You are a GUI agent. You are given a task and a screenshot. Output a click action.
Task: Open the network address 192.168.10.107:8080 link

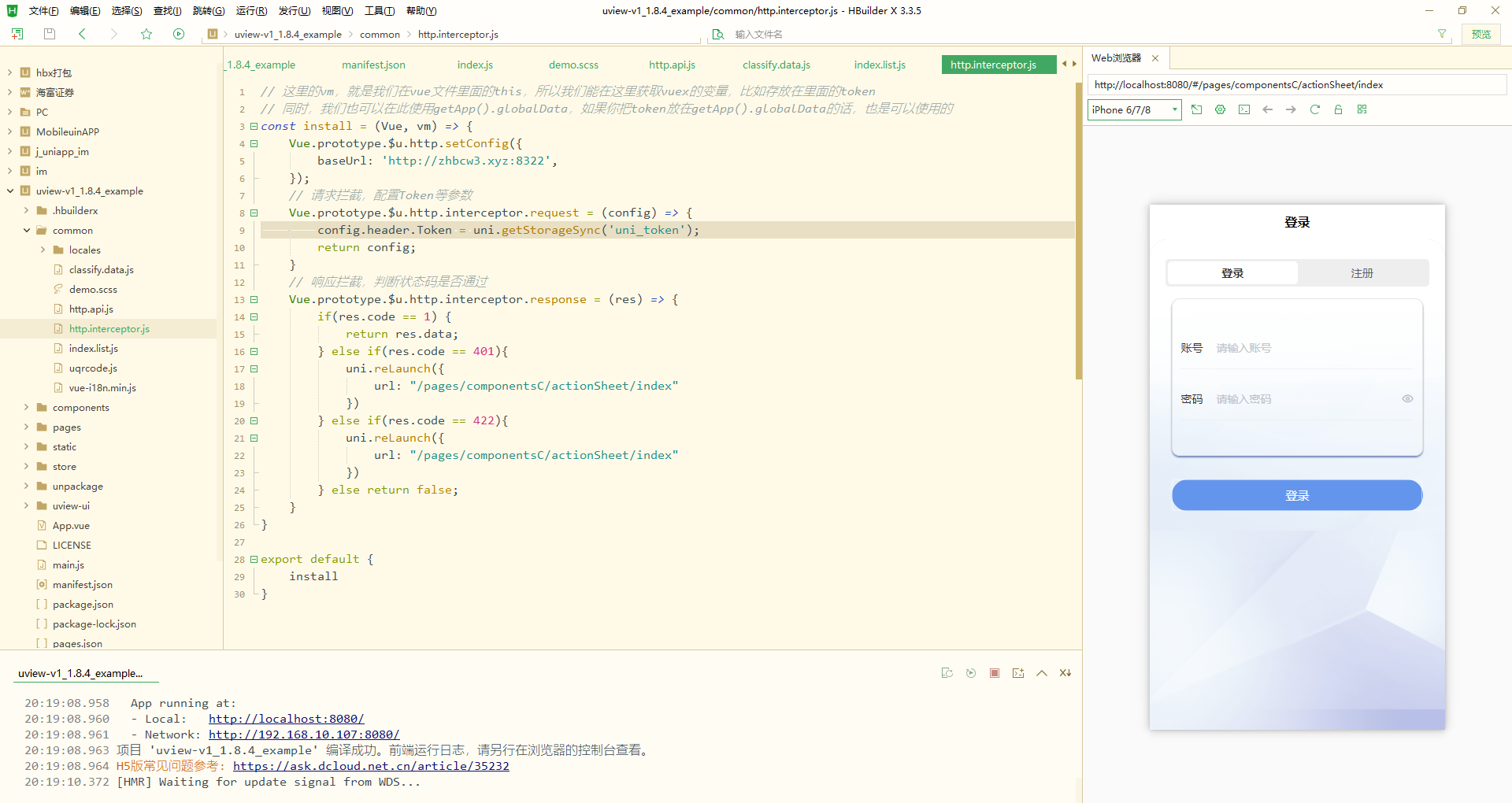[303, 735]
